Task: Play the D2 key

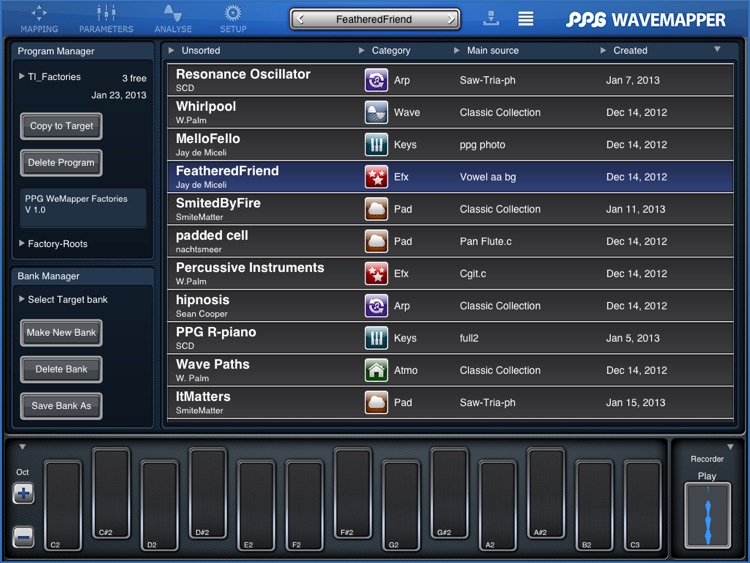Action: [160, 505]
